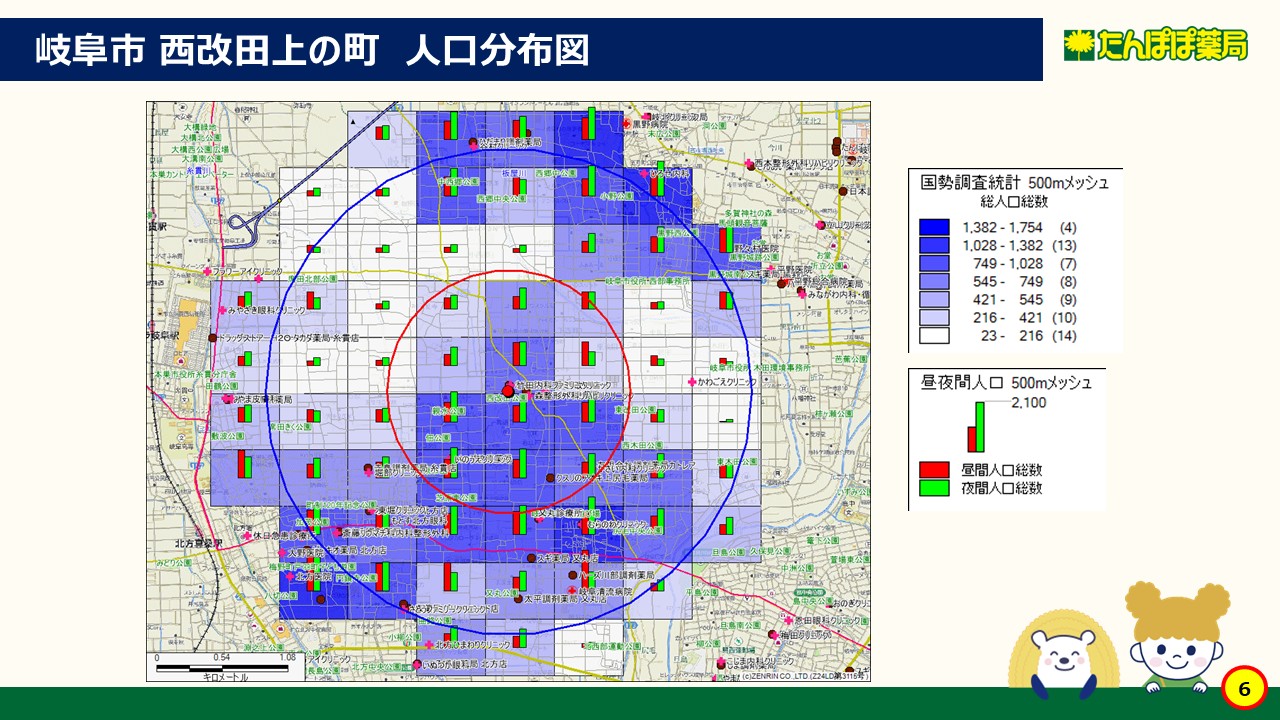This screenshot has width=1280, height=720.
Task: Click the red center marker at 竹田内科ファミリークリニック
Action: coord(508,390)
